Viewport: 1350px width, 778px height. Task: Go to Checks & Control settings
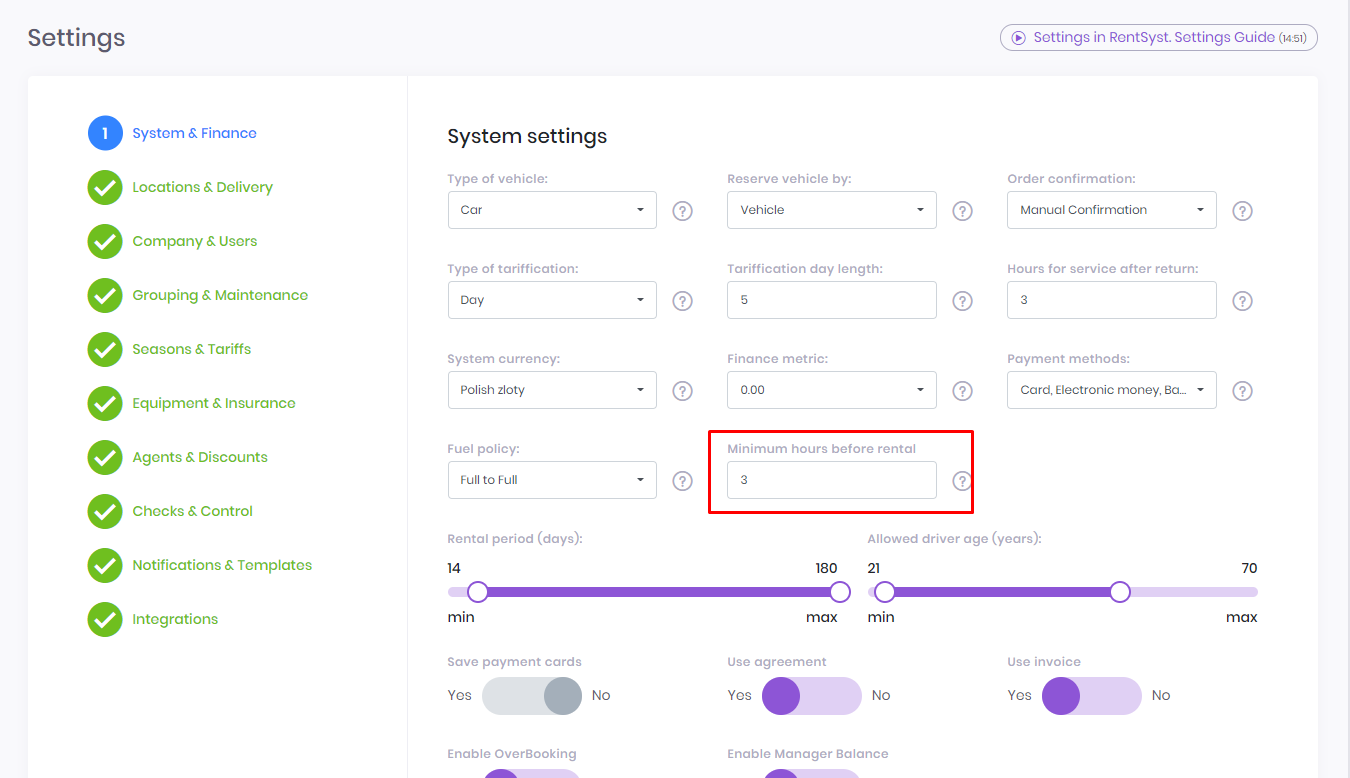[x=193, y=511]
